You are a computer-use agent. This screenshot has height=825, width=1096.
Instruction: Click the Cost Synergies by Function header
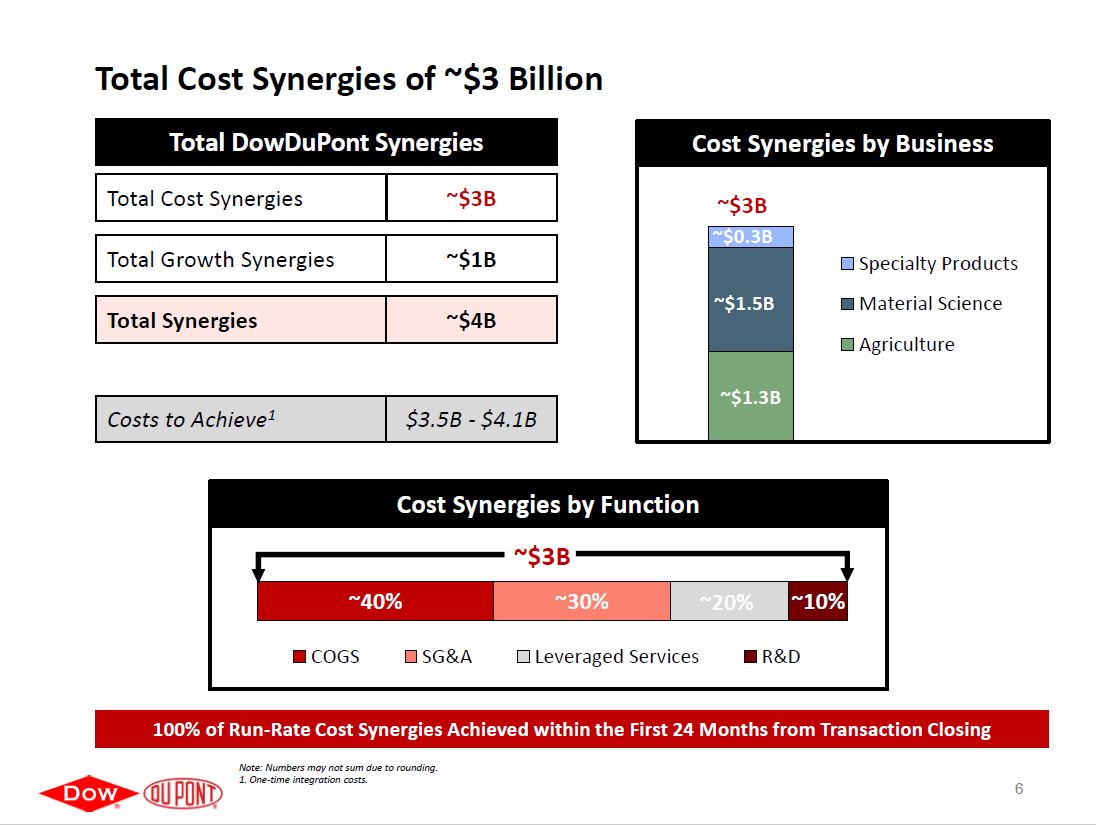pos(547,505)
